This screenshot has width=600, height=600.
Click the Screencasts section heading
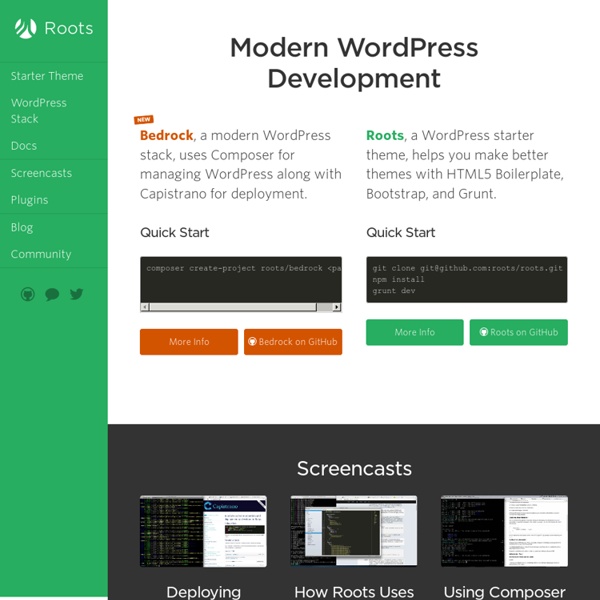click(x=354, y=468)
